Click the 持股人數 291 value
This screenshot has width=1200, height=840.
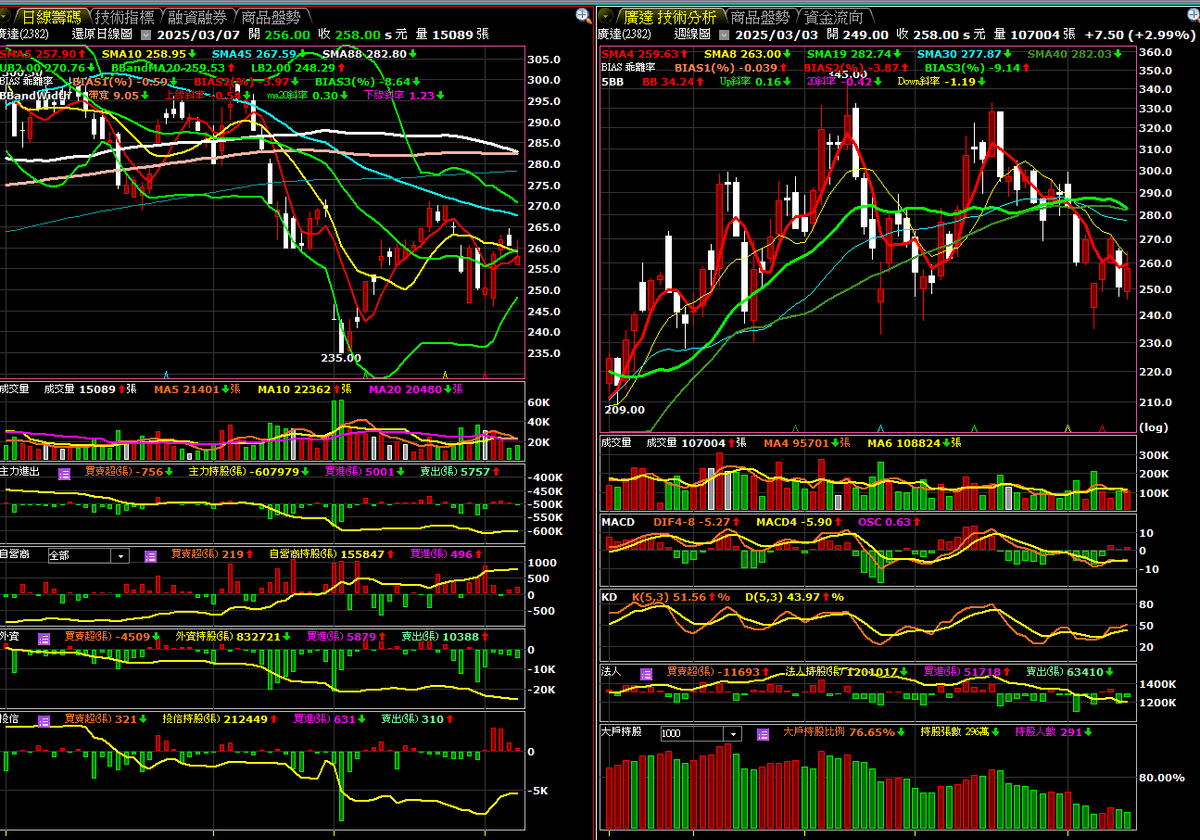tap(1049, 732)
